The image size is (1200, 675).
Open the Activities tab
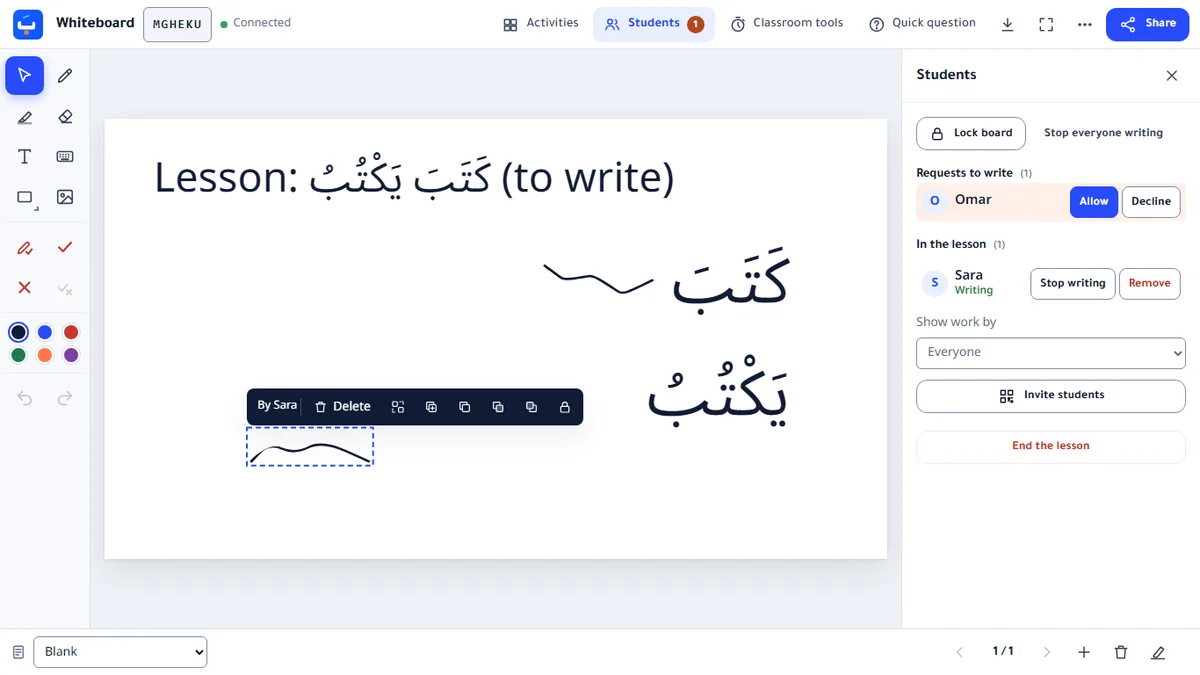click(541, 24)
